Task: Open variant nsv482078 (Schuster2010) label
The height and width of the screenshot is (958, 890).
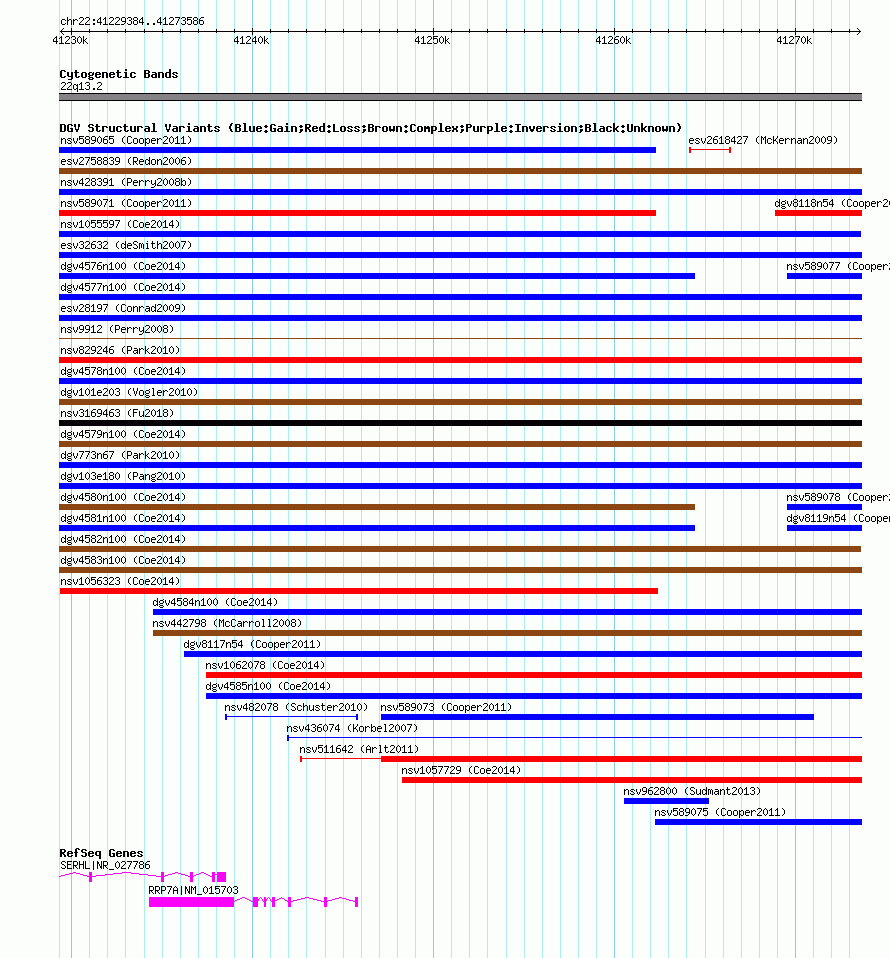Action: click(x=296, y=708)
